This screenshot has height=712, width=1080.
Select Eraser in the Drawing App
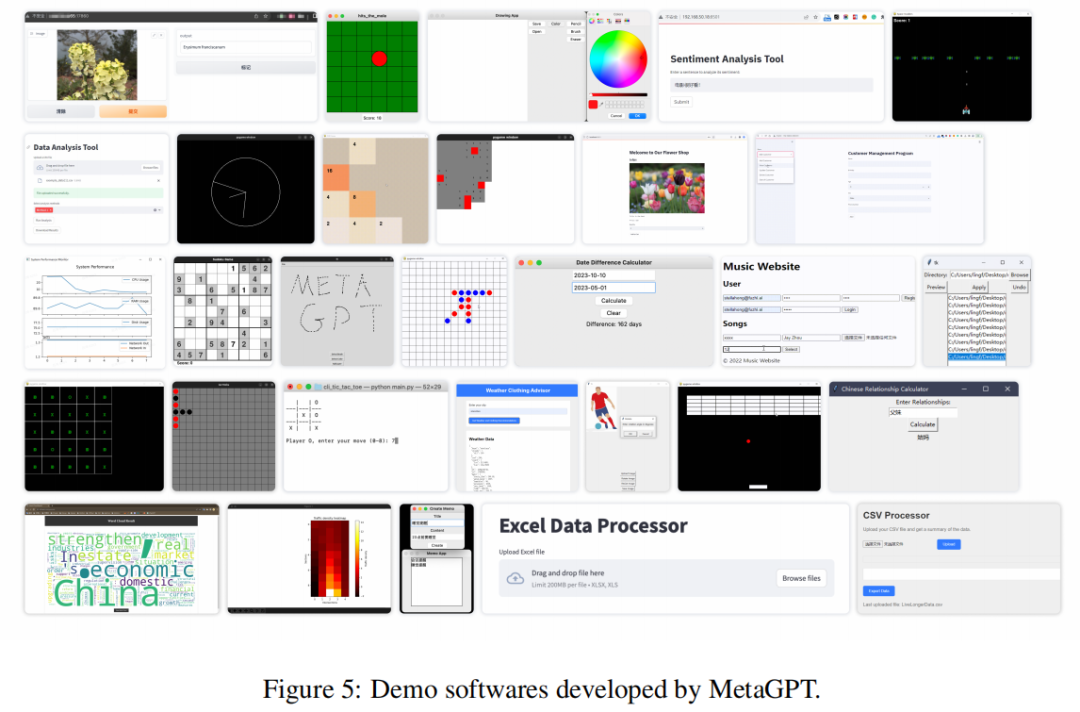click(x=576, y=39)
